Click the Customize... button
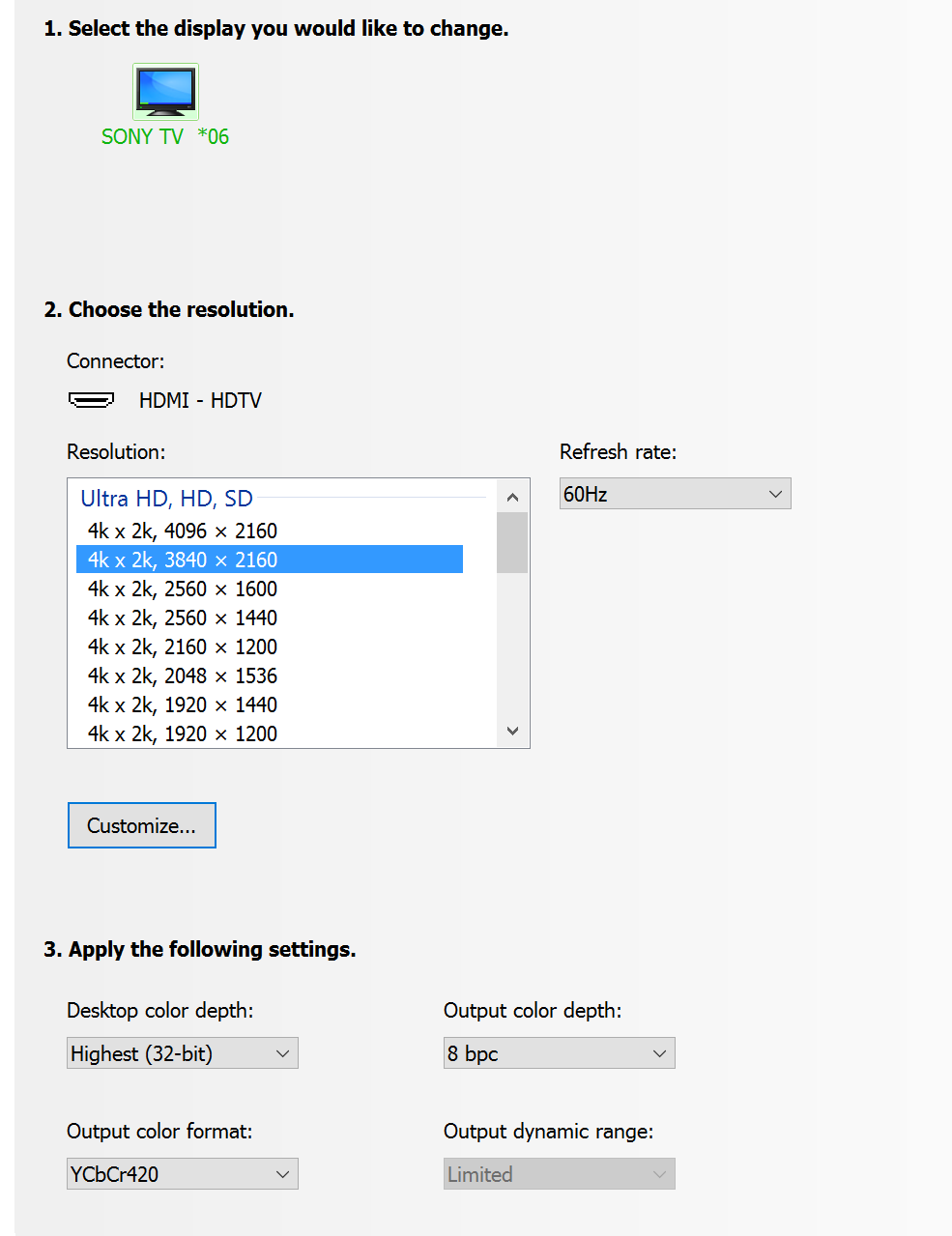Screen dimensions: 952x1236 pos(141,825)
